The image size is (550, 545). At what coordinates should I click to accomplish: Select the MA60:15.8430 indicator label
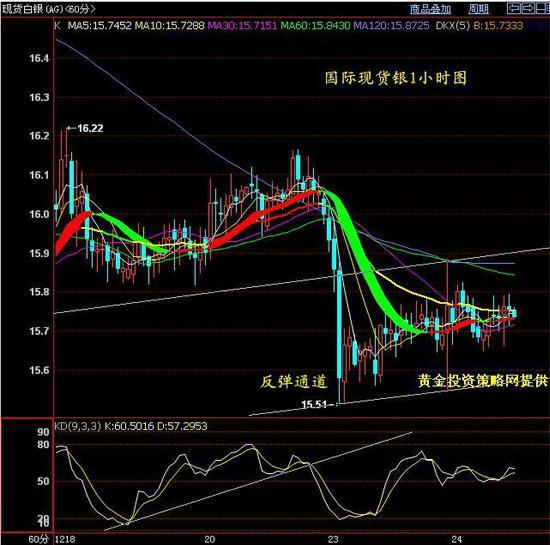point(315,26)
